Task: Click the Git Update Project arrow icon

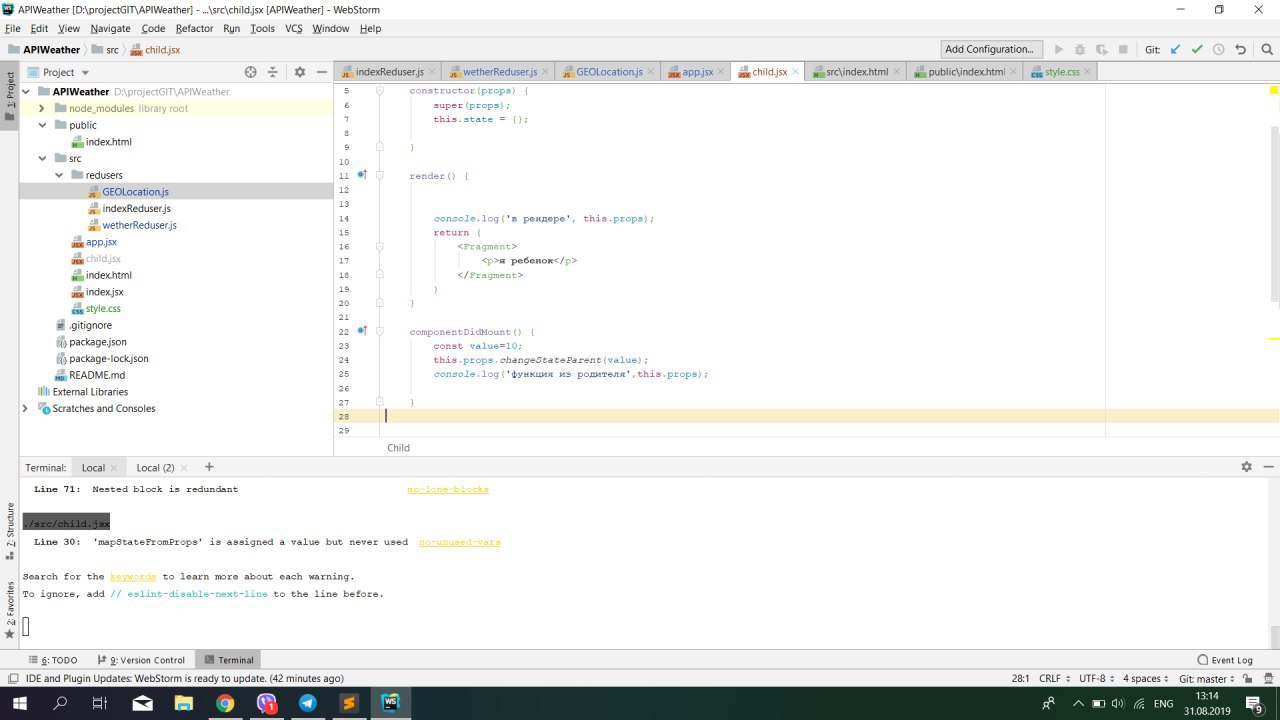Action: (x=1175, y=49)
